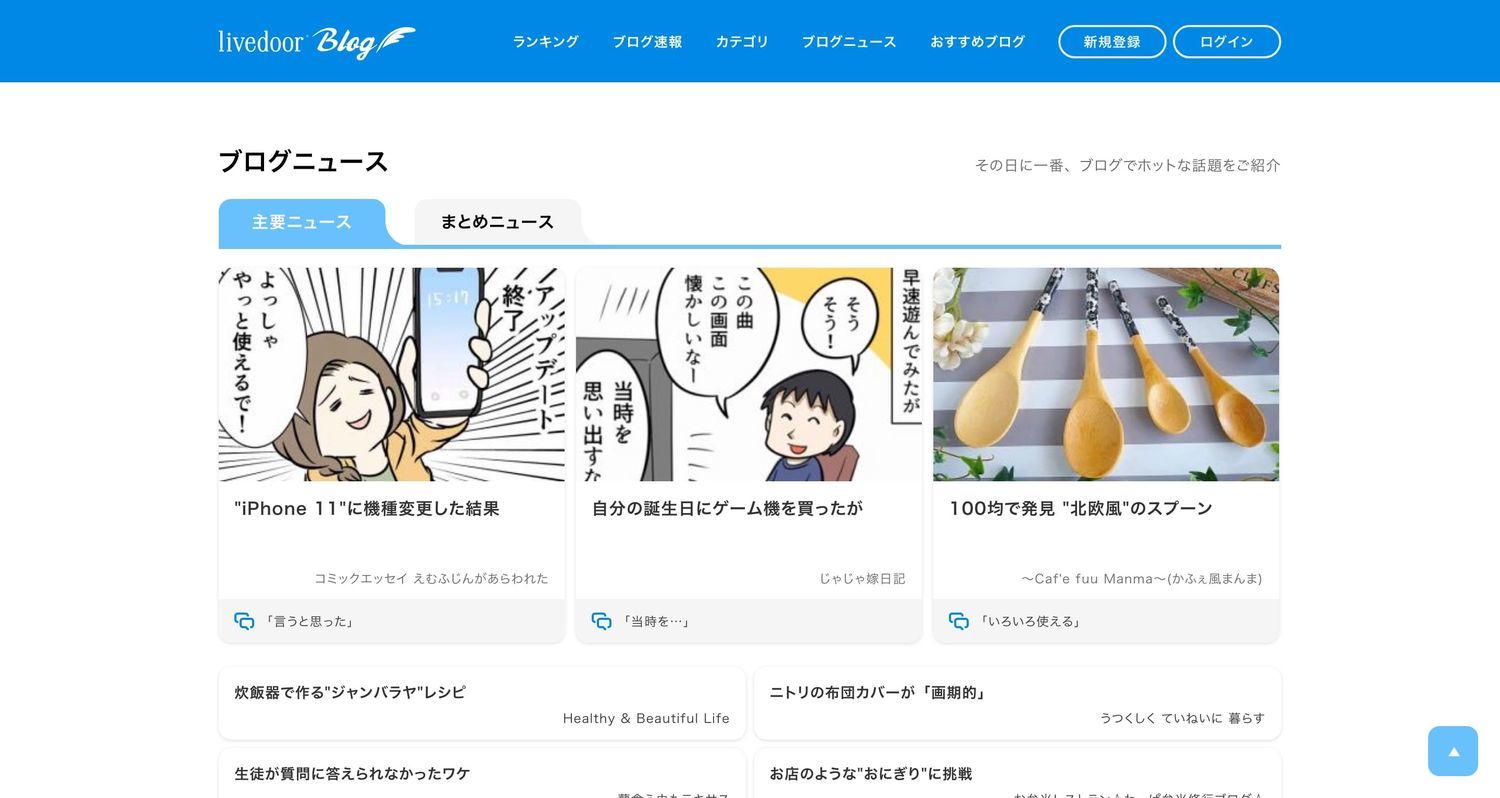Open the game console manga thumbnail

point(749,374)
